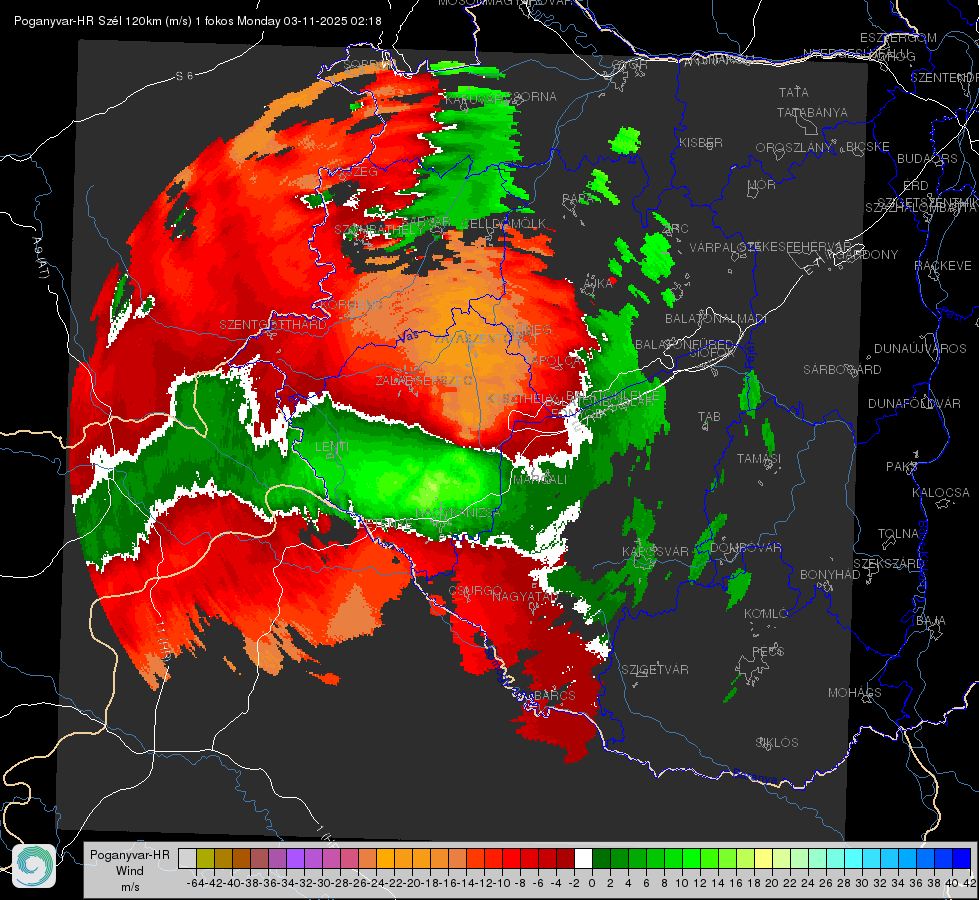Click the SARBOGARD label
Viewport: 979px width, 900px height.
pos(842,370)
